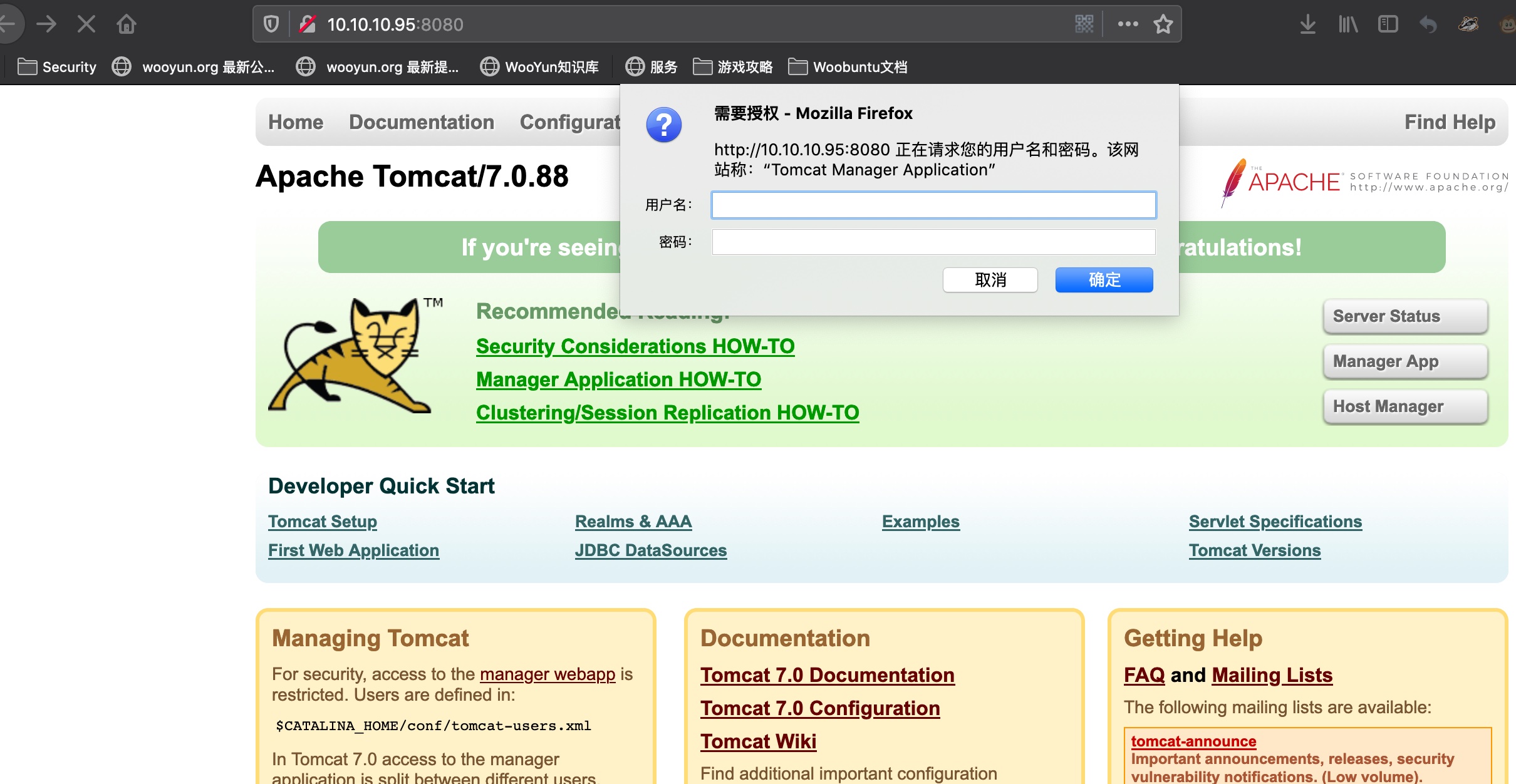Open the downloads arrow icon
Screen dimensions: 1516x784
tap(1307, 24)
